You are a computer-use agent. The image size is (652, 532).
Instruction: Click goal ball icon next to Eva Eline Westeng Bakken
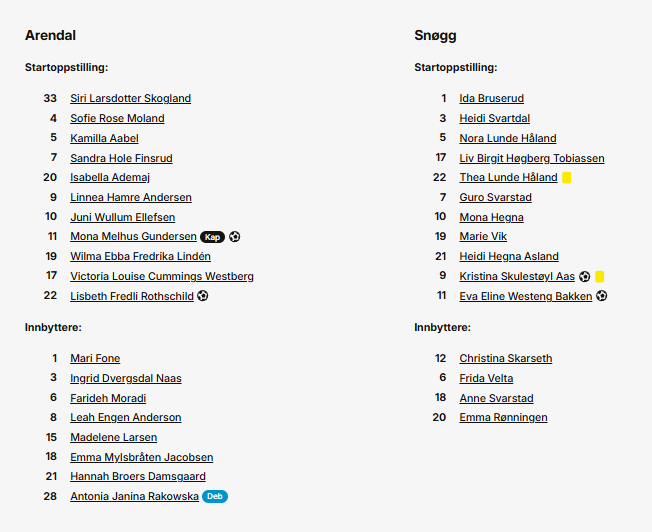pyautogui.click(x=602, y=296)
